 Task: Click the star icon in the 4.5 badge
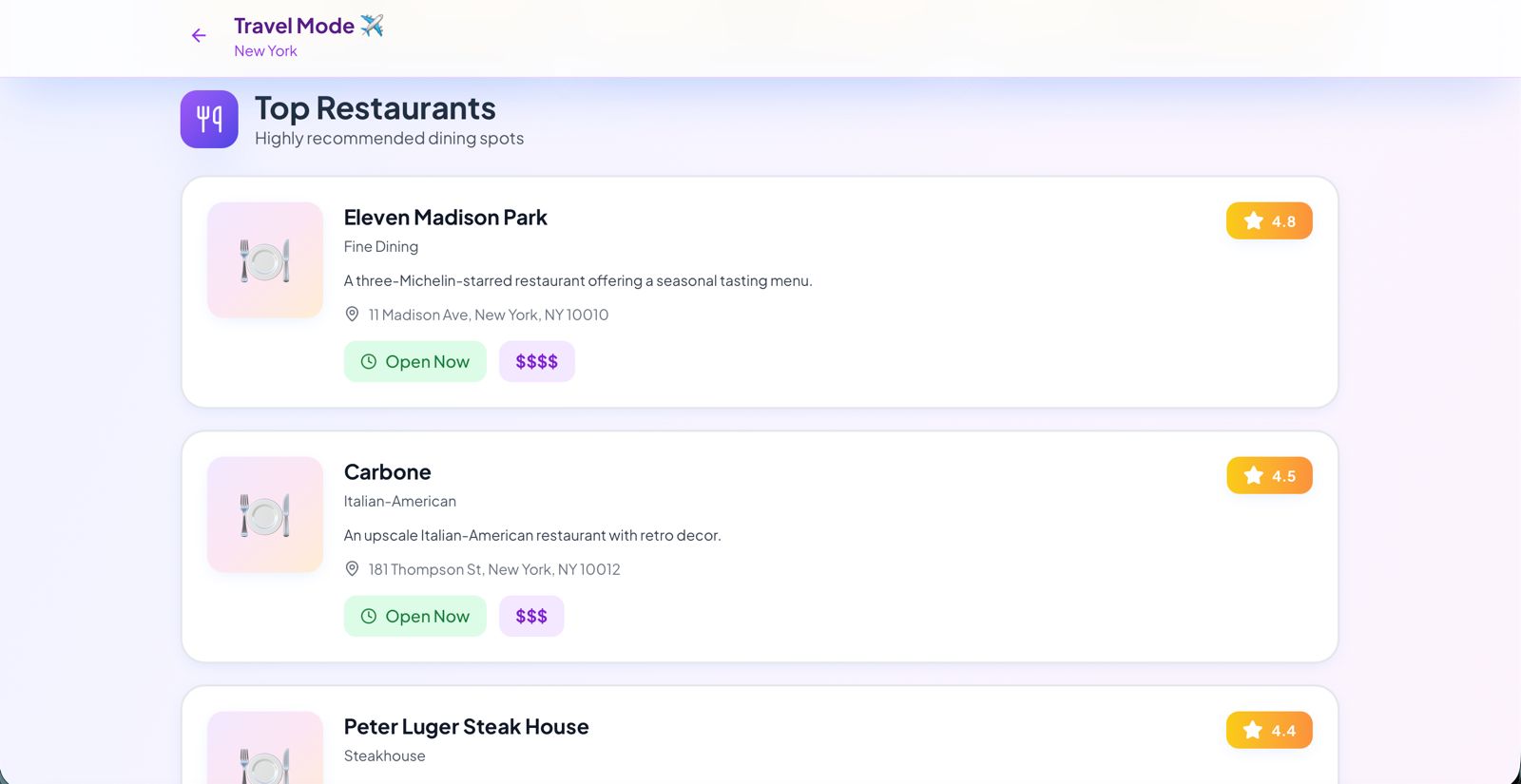click(1254, 475)
